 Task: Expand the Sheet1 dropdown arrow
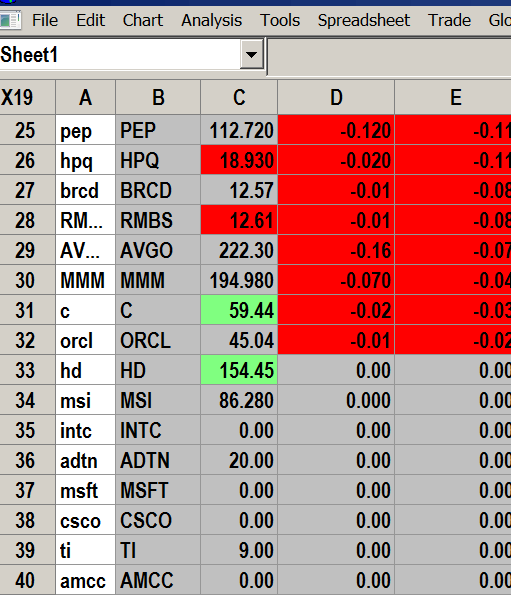click(x=252, y=55)
